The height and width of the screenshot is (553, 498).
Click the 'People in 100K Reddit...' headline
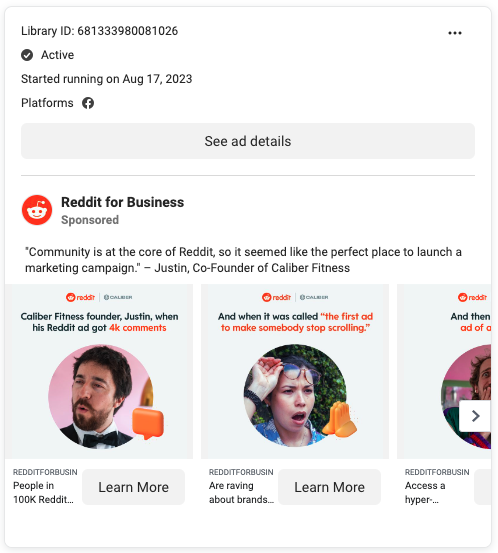pos(43,493)
